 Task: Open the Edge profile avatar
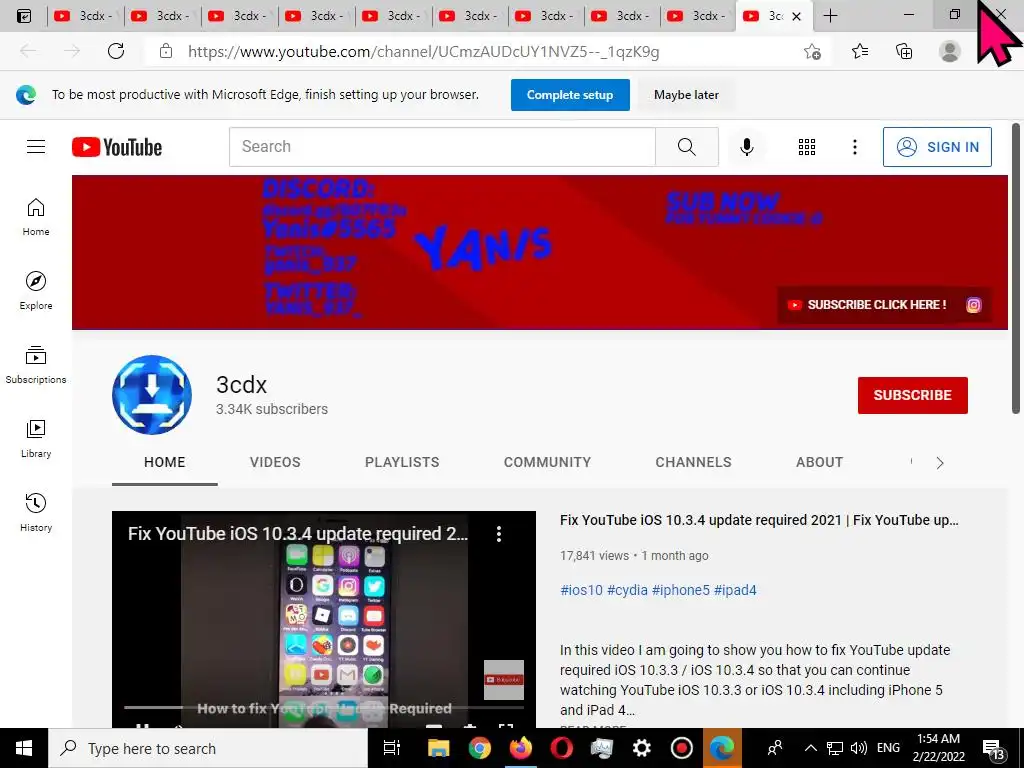click(950, 51)
